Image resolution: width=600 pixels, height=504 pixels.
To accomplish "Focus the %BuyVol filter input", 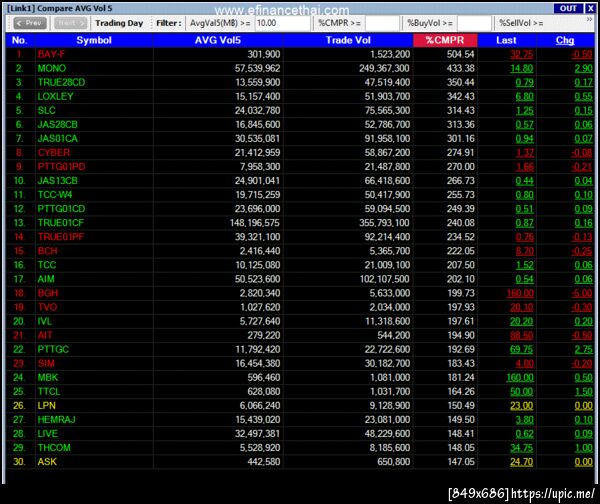I will pos(474,23).
